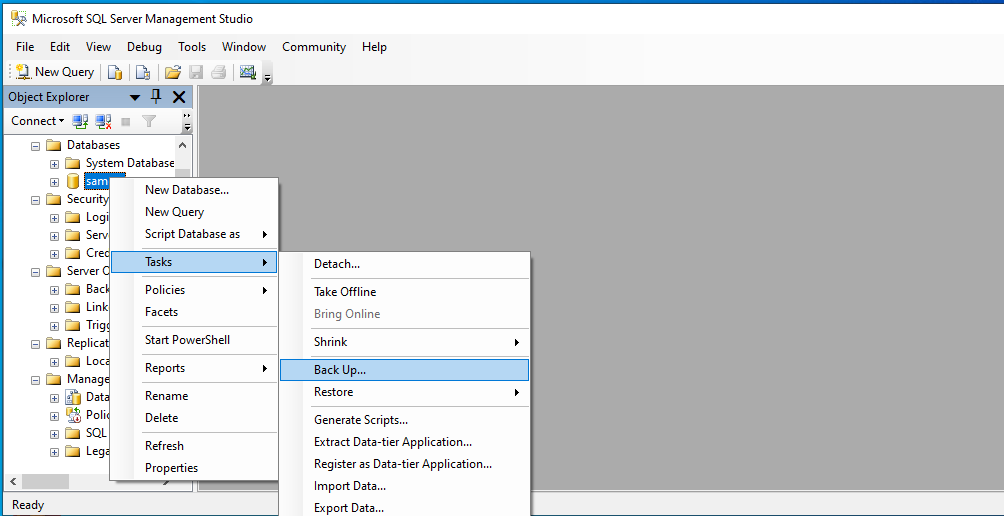This screenshot has width=1004, height=516.
Task: Open the Object Explorer window position dropdown
Action: 134,97
